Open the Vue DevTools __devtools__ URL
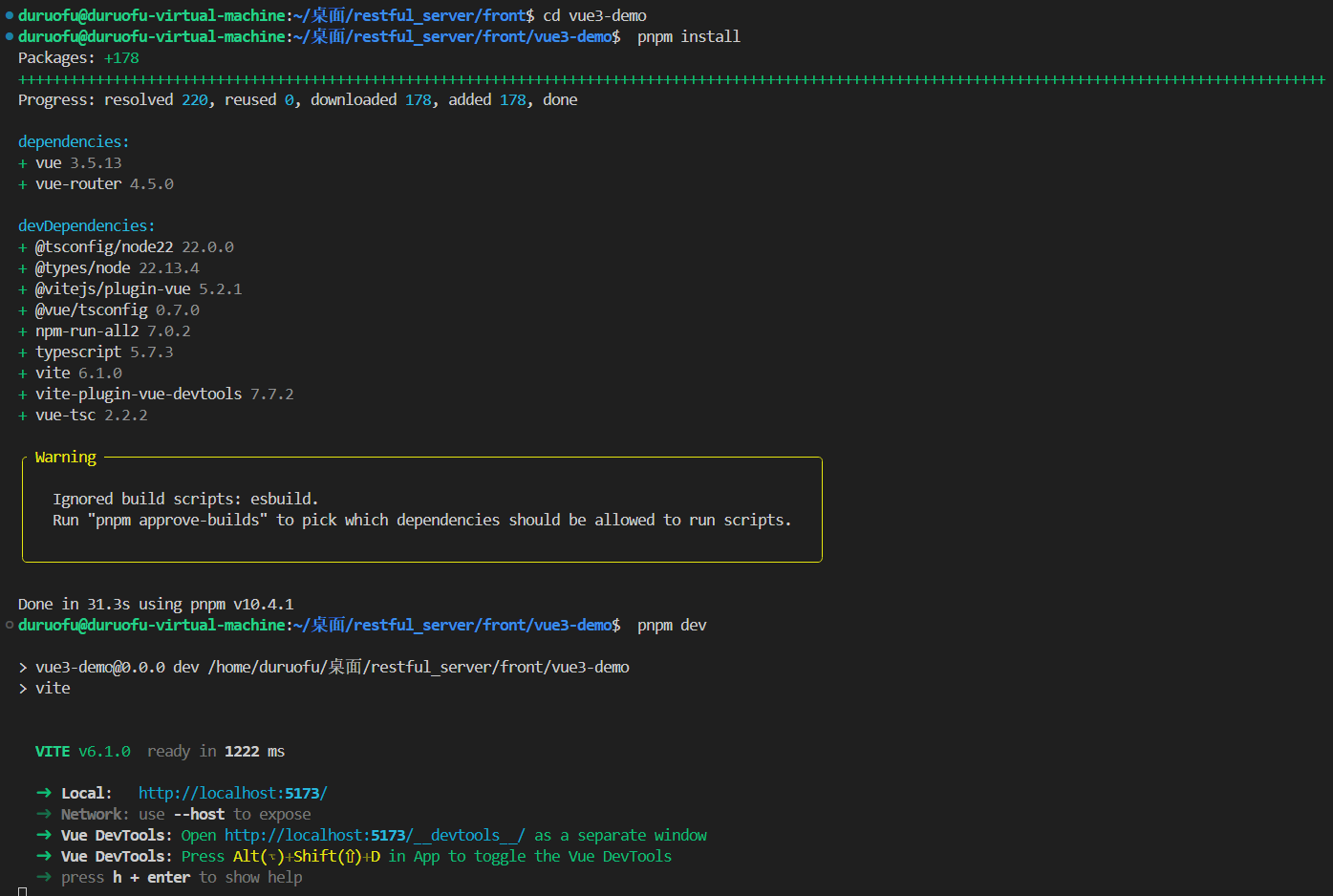Screen dimensions: 1333x896 point(374,836)
